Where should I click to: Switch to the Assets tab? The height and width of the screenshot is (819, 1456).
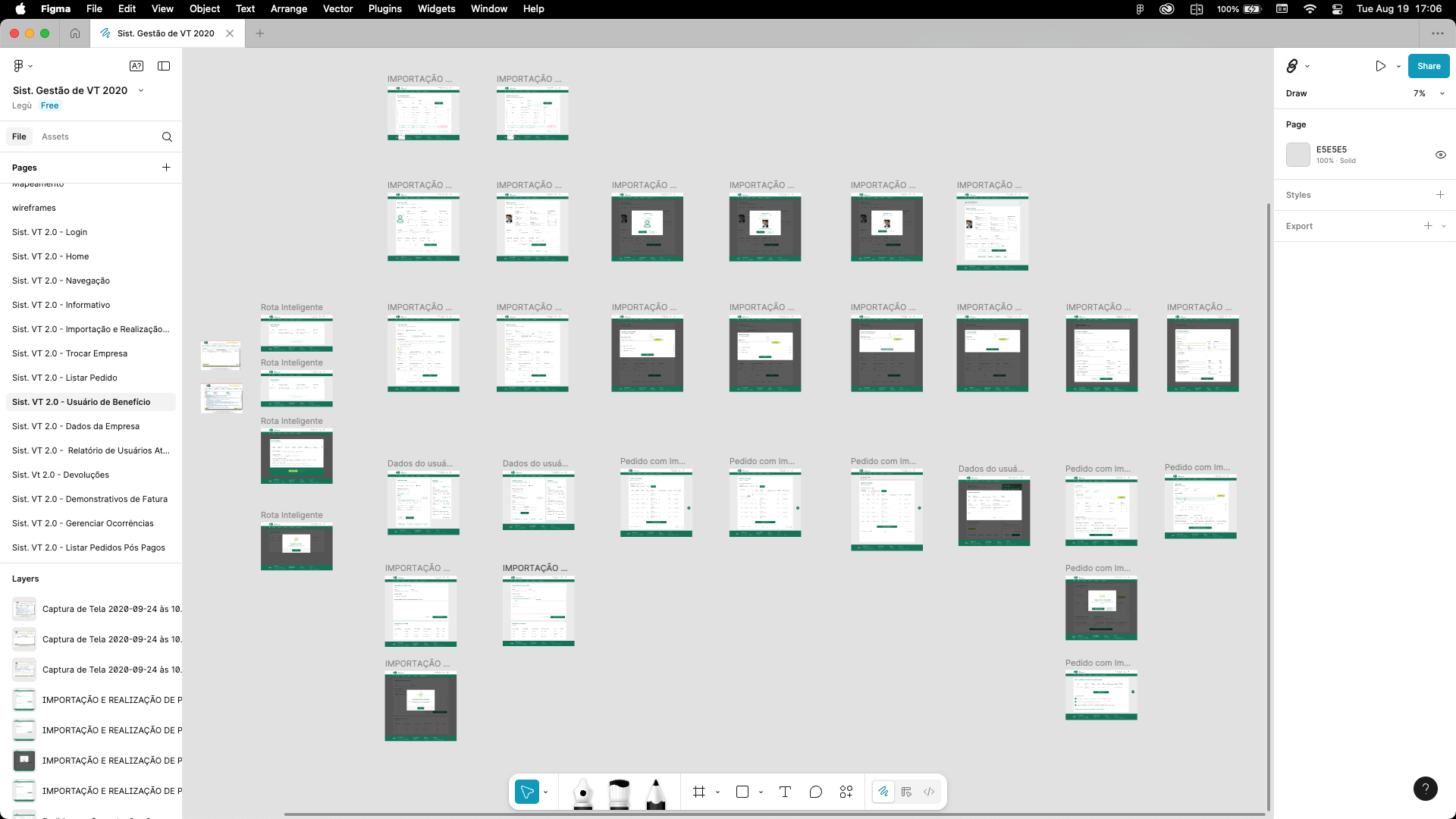pyautogui.click(x=55, y=136)
